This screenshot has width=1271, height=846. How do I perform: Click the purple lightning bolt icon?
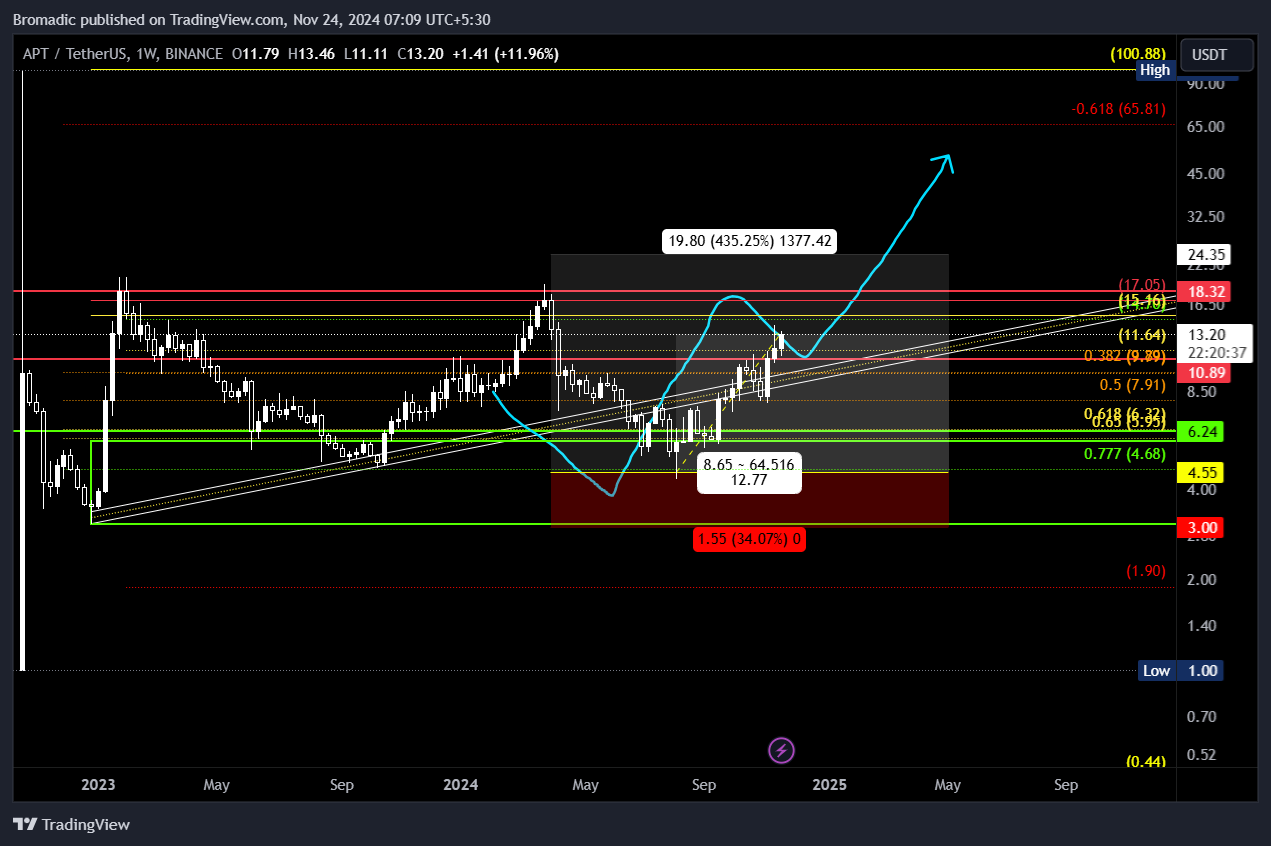782,750
